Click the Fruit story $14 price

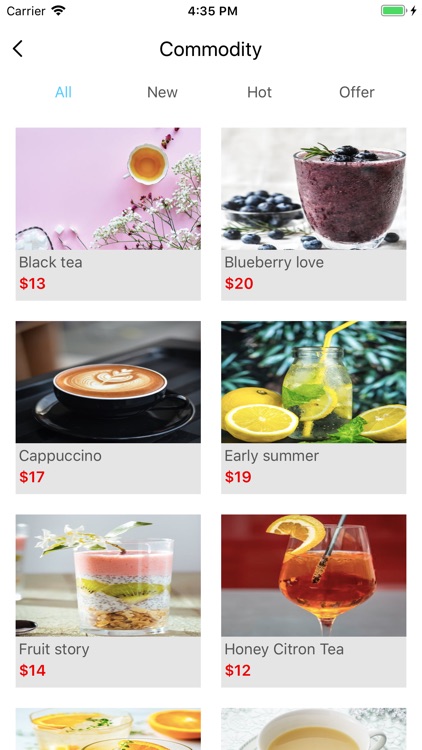33,670
